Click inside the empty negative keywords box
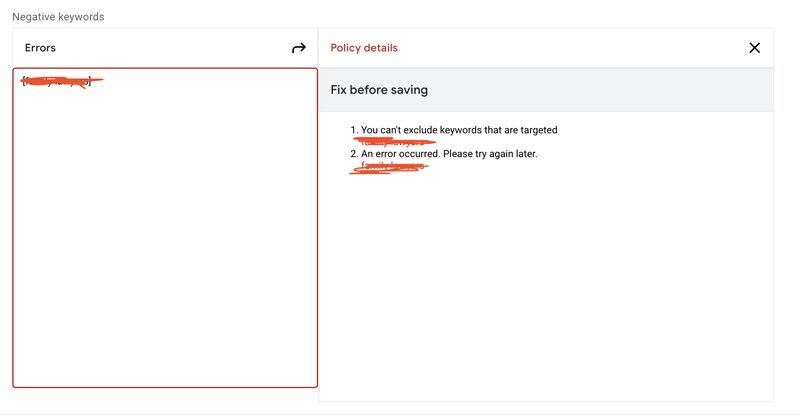This screenshot has width=800, height=417. click(x=165, y=235)
